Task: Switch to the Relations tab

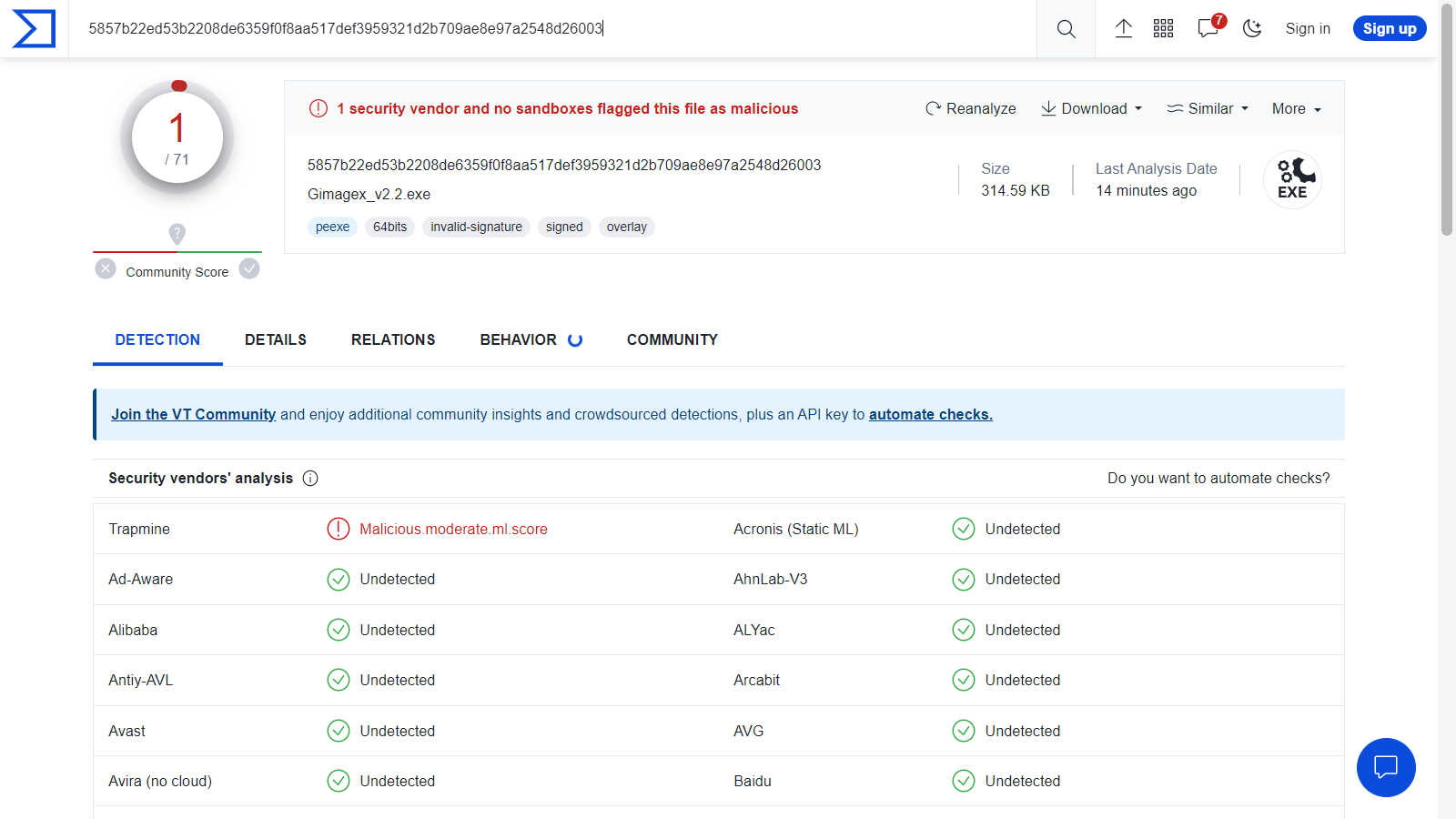Action: (x=393, y=339)
